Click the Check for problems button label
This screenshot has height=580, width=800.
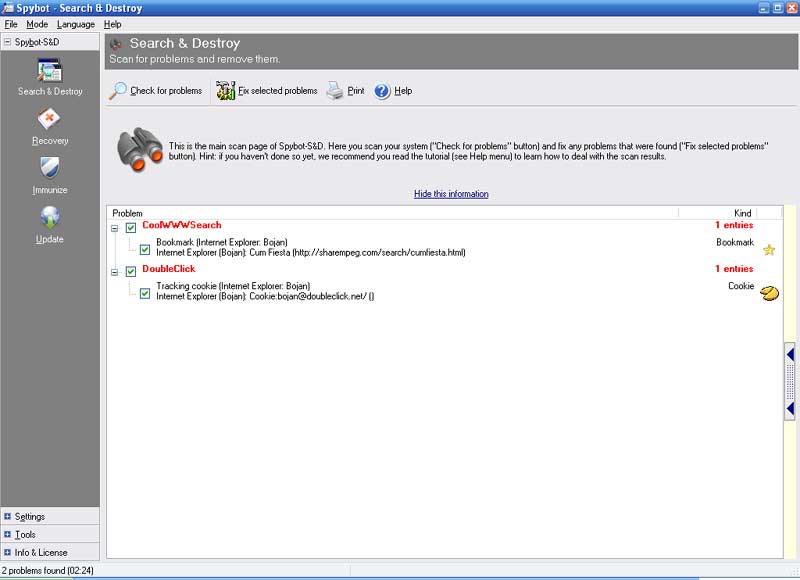click(x=166, y=91)
